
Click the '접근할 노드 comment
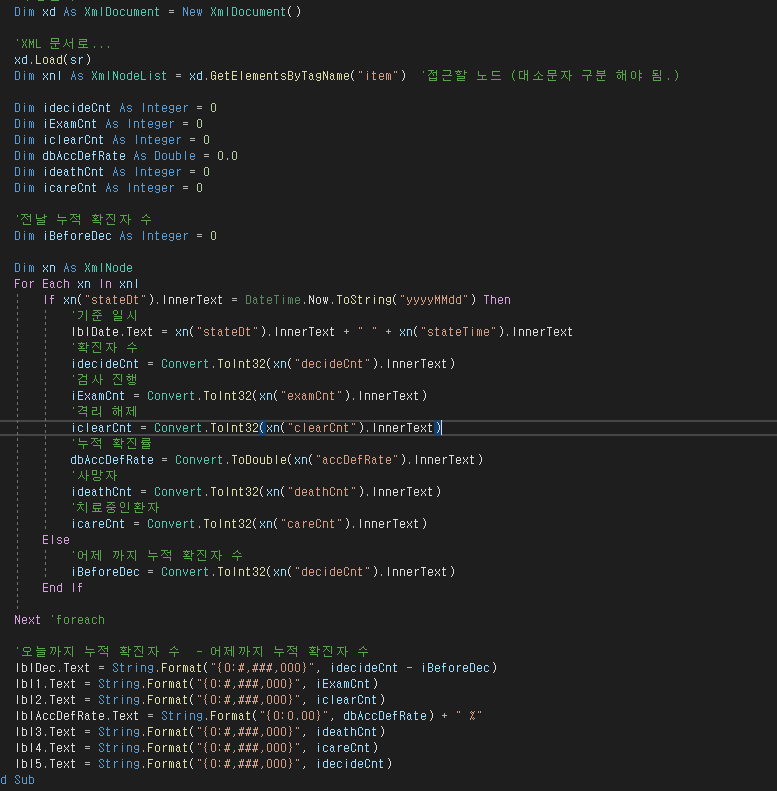(x=550, y=76)
